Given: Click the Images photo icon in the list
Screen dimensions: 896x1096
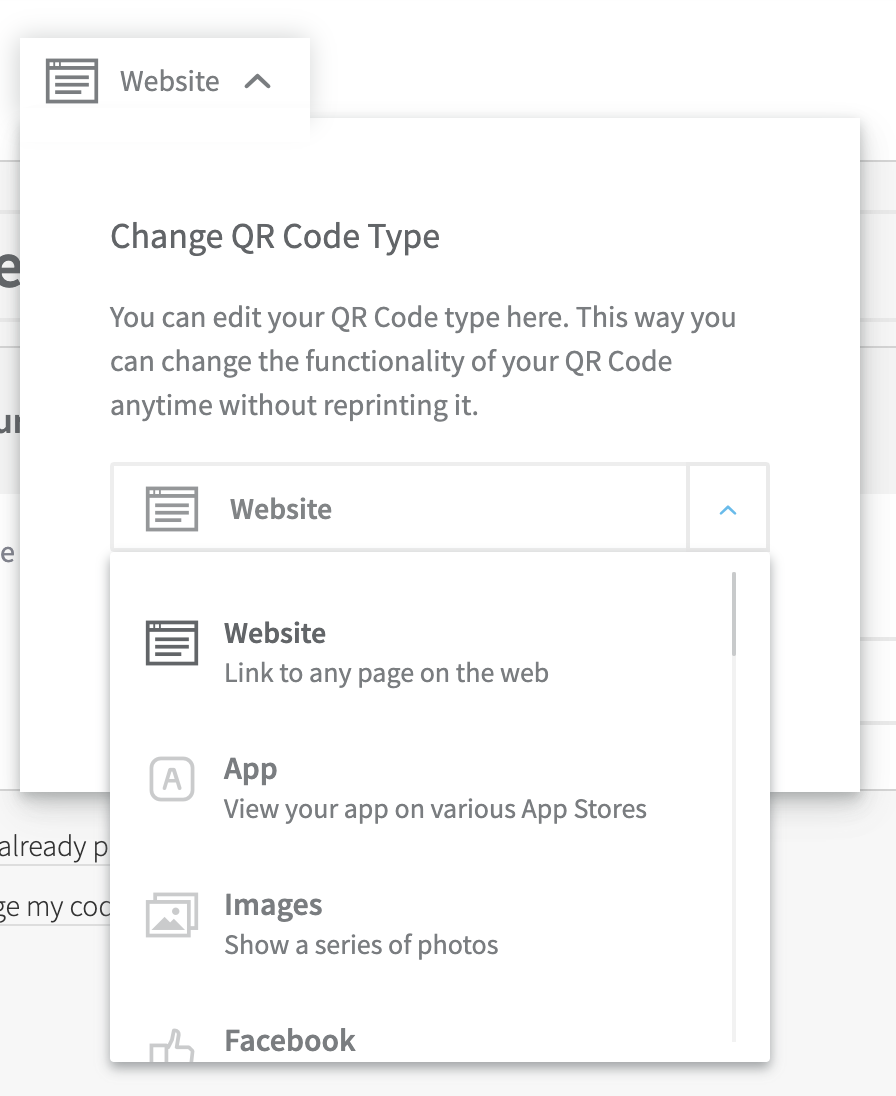Looking at the screenshot, I should [x=172, y=914].
